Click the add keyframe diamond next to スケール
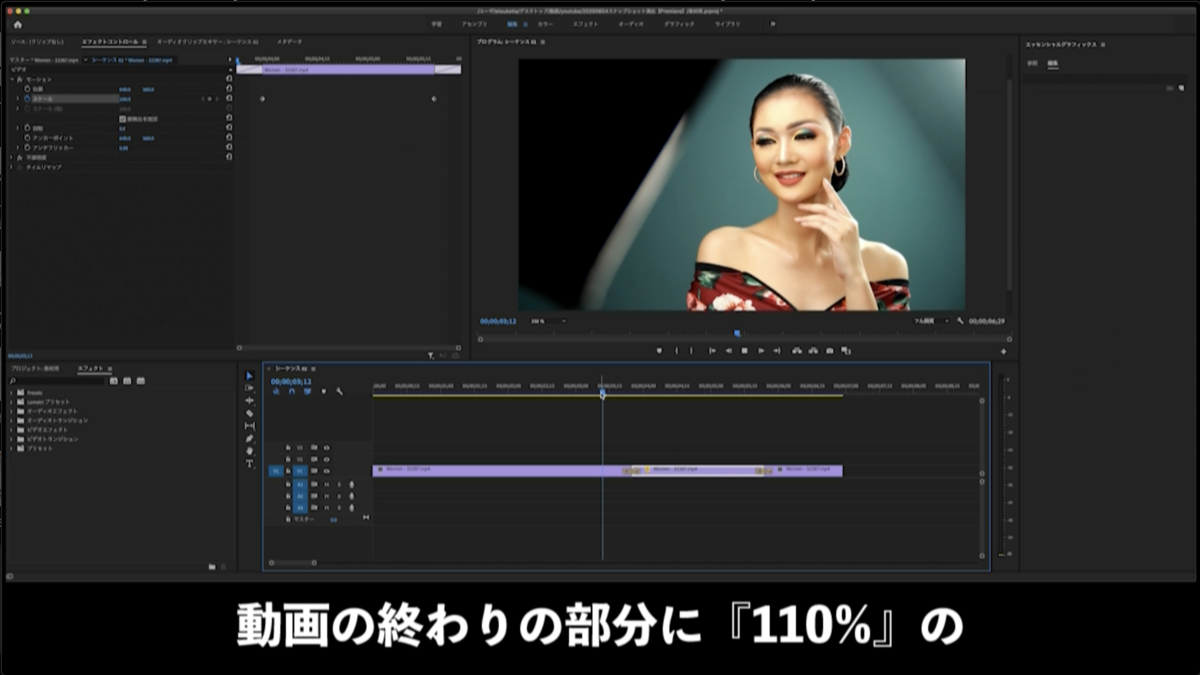This screenshot has width=1200, height=675. point(208,99)
